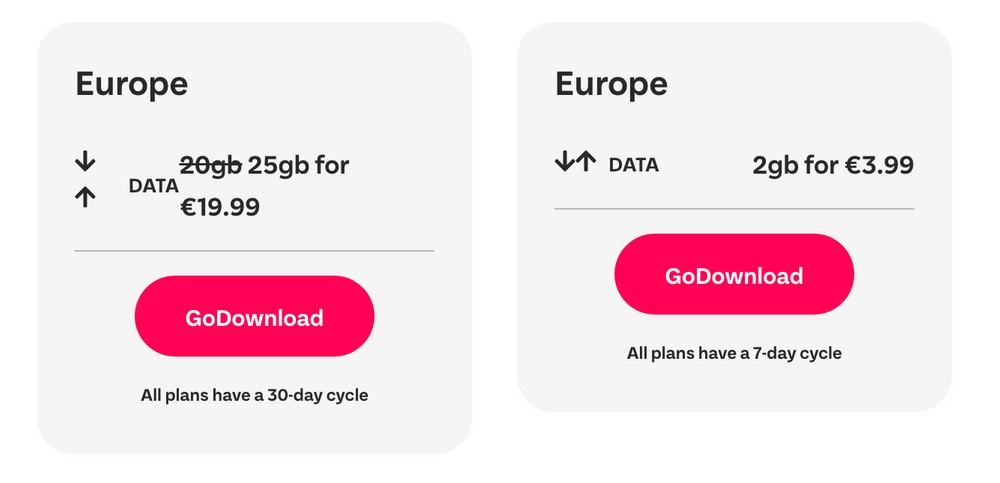The image size is (1000, 483).
Task: Click the crossed-out 20gb text
Action: pos(210,164)
